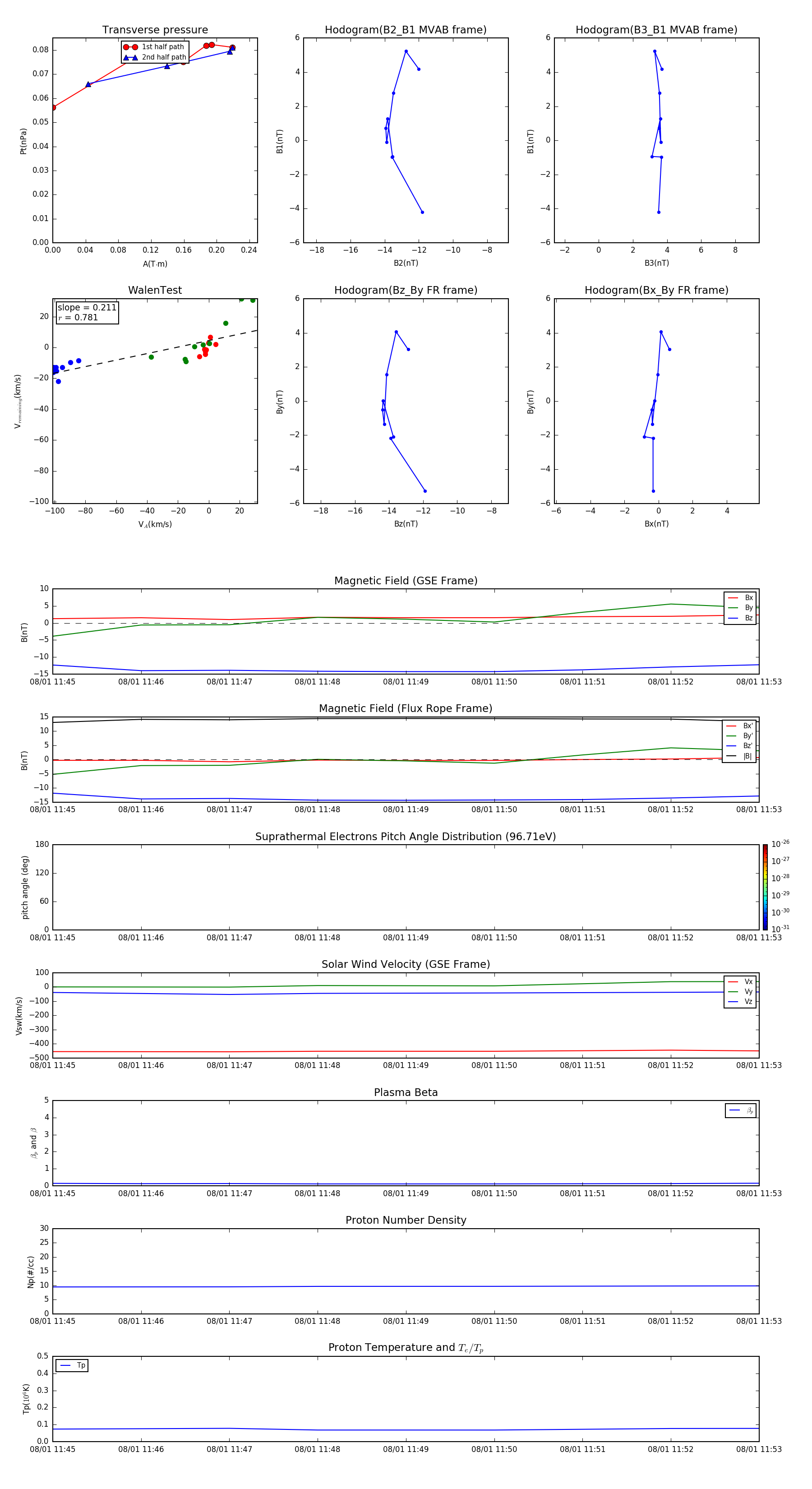Select the Hodogram(Bx_By FR frame) title
Screen dimensions: 812x1489
pyautogui.click(x=656, y=290)
